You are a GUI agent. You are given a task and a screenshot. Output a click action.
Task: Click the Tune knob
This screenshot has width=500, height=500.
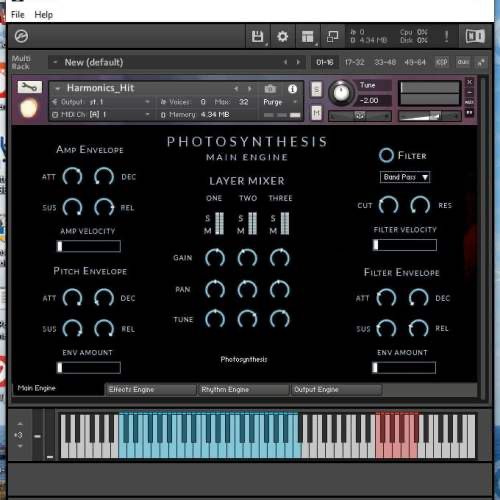[x=341, y=92]
